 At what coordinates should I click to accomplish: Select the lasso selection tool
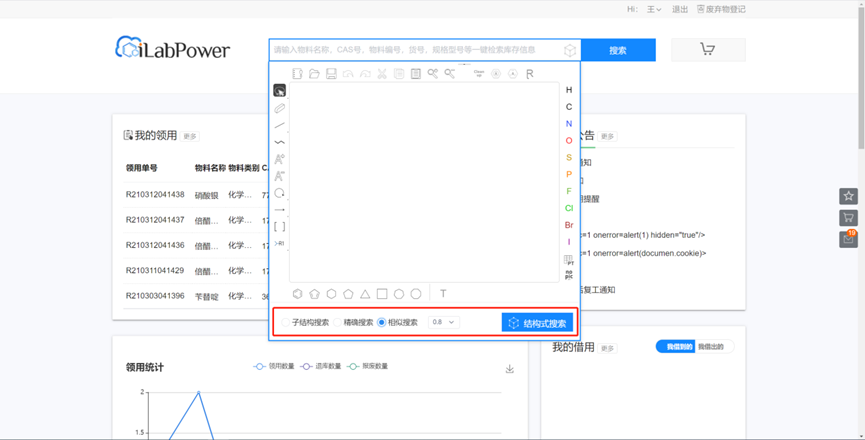pyautogui.click(x=280, y=91)
